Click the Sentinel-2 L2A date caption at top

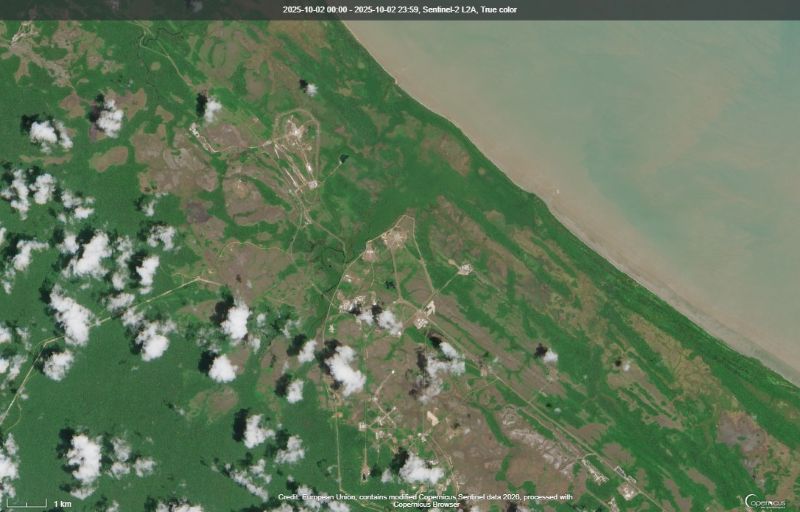pos(400,10)
